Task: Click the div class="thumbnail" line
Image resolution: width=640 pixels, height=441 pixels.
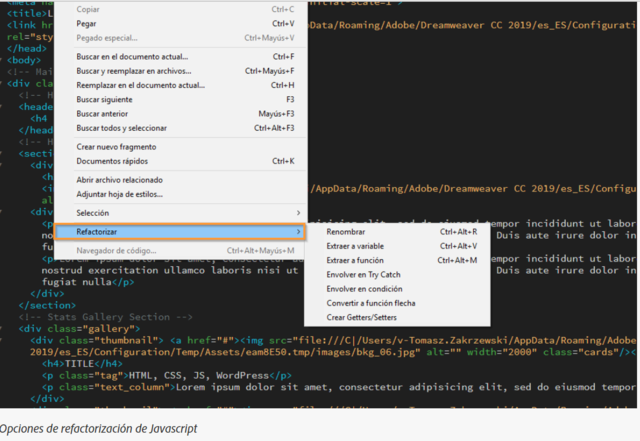Action: pos(333,341)
